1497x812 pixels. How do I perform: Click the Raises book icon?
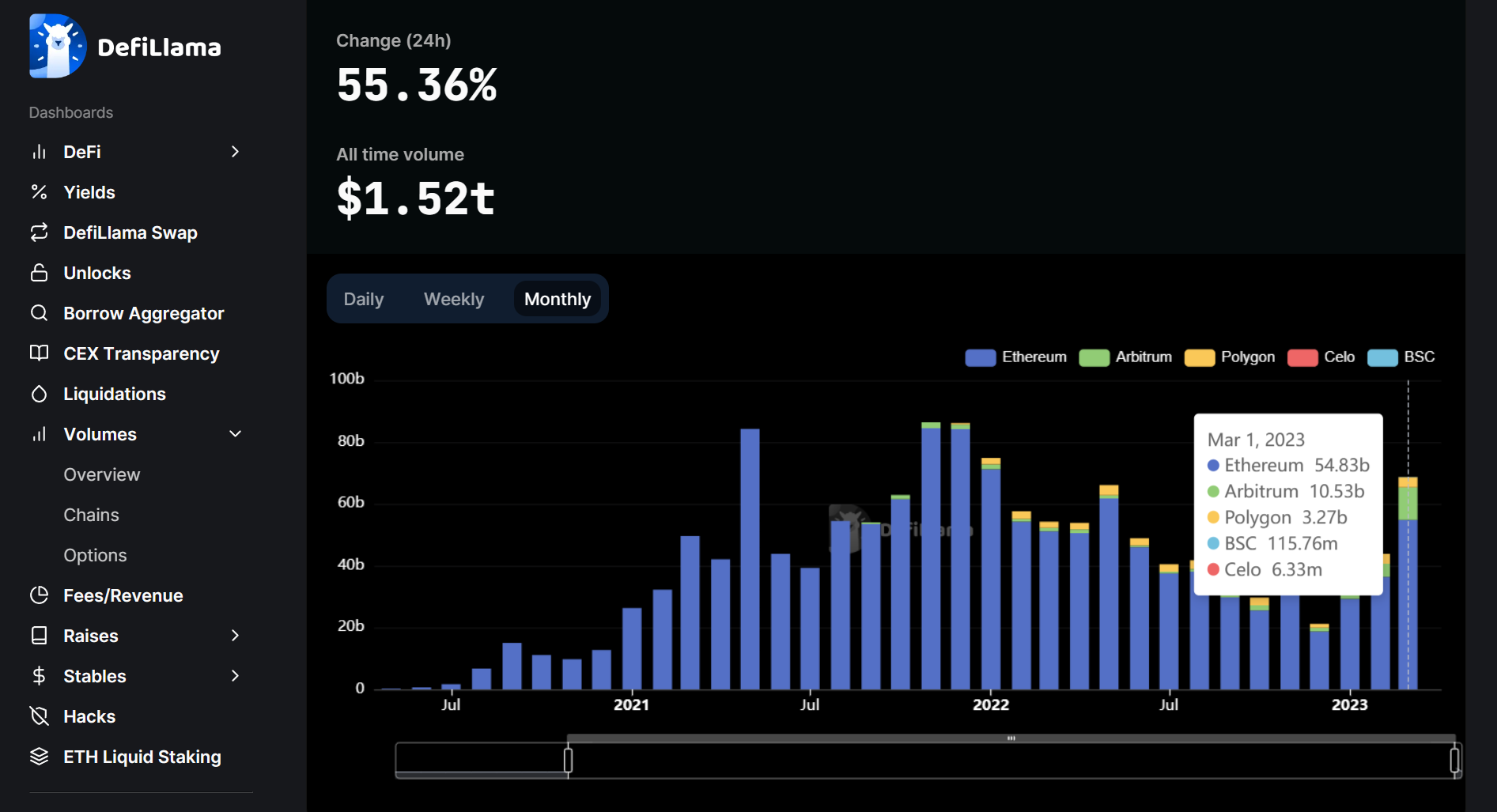39,636
